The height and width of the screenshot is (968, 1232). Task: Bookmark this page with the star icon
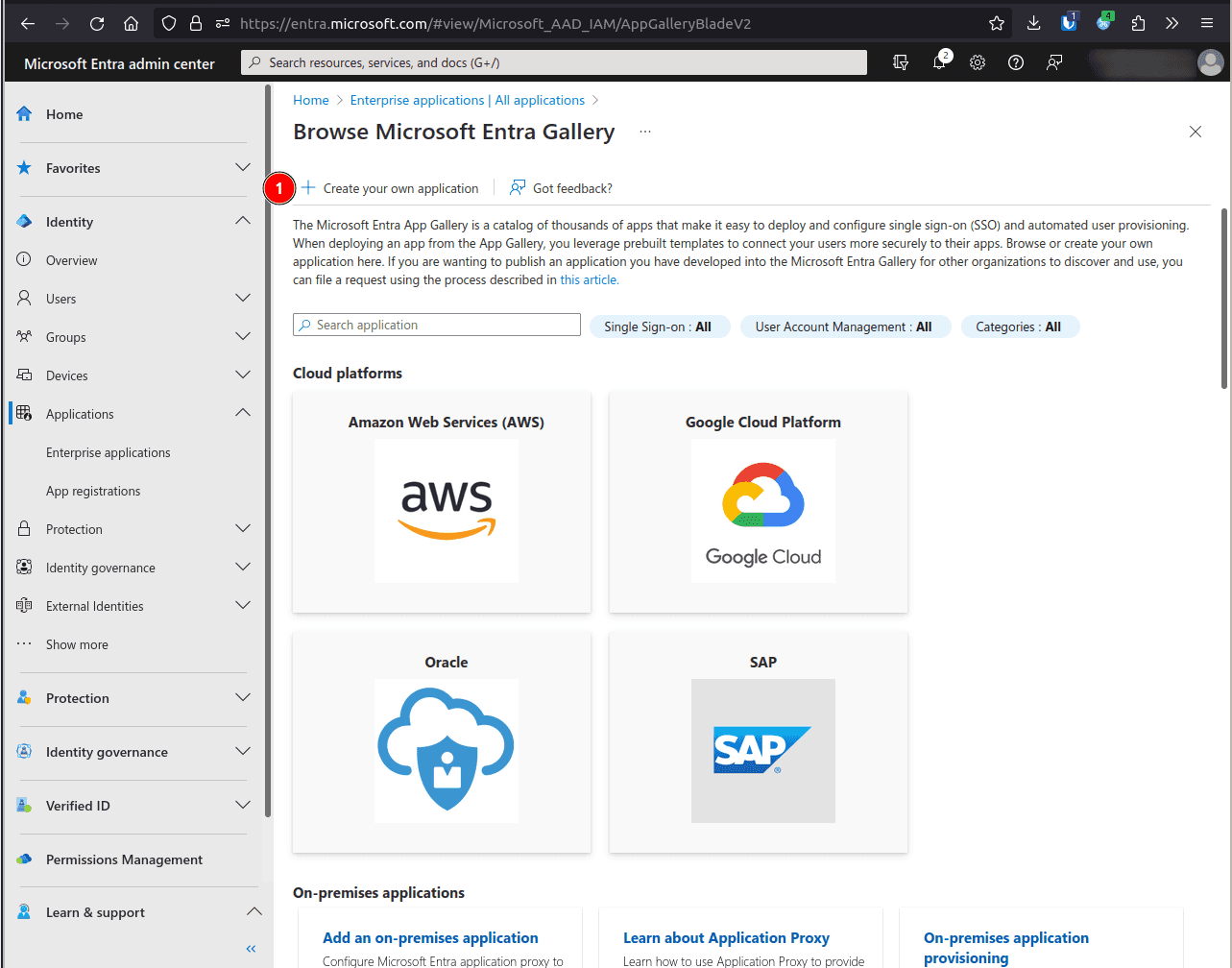click(x=997, y=23)
